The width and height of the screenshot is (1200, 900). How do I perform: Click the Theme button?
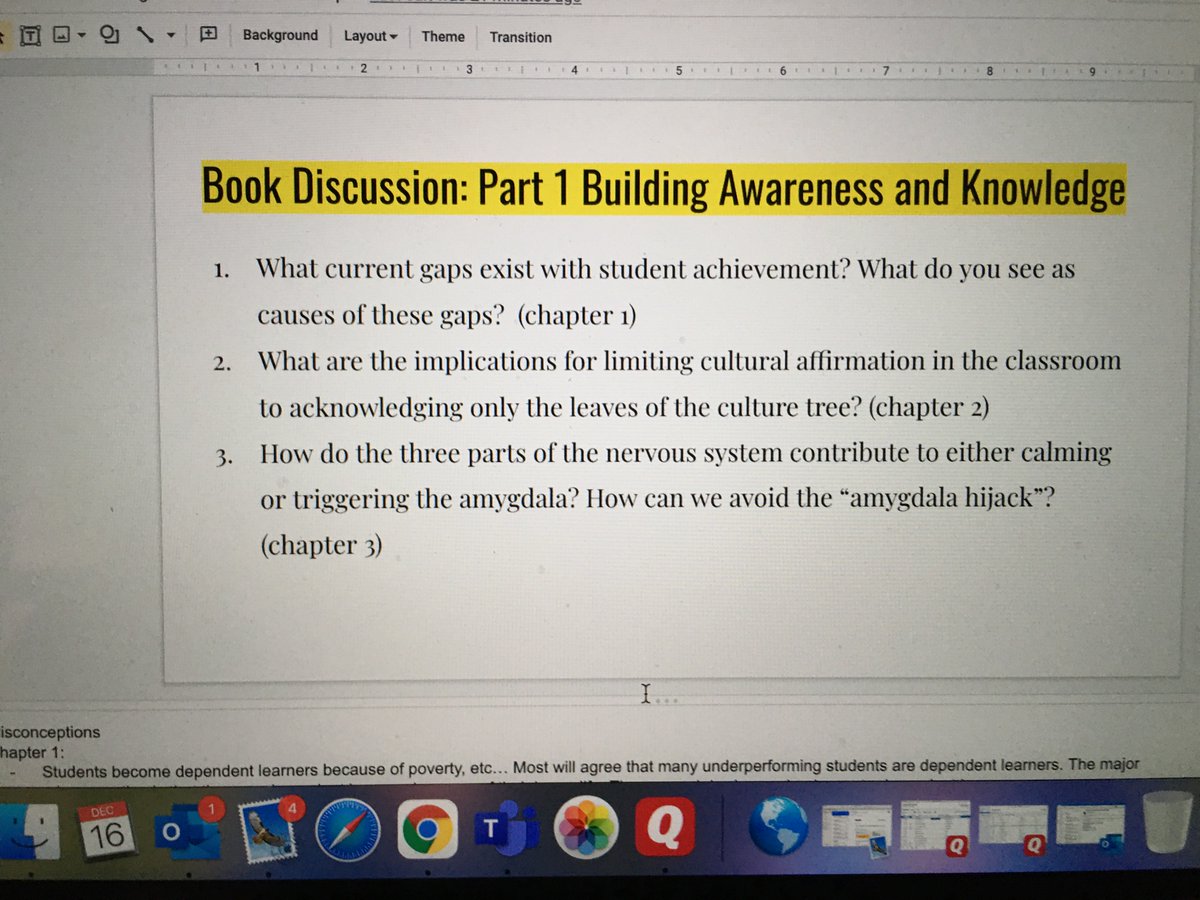pyautogui.click(x=443, y=36)
